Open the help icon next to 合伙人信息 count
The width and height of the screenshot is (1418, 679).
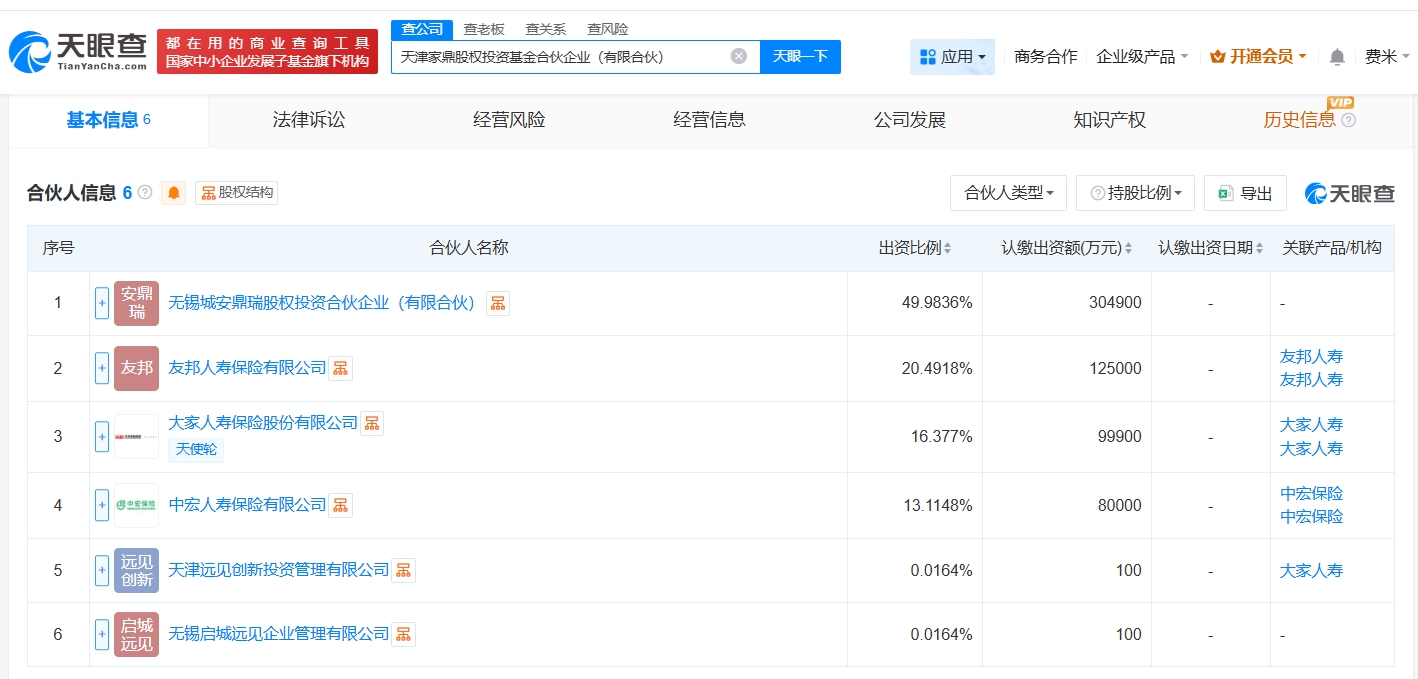point(145,192)
